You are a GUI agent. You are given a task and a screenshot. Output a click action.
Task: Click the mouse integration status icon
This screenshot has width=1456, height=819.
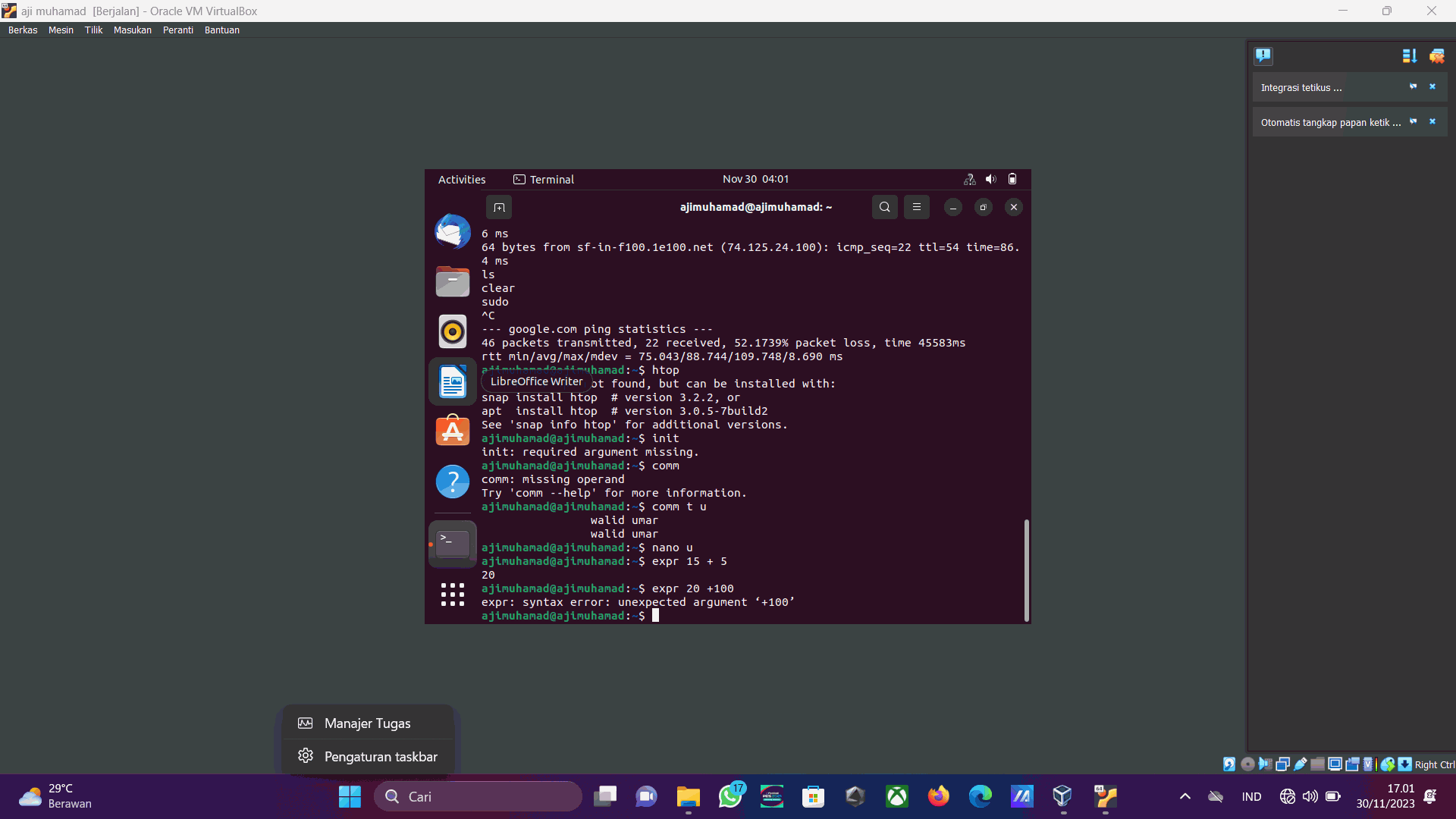(1388, 764)
